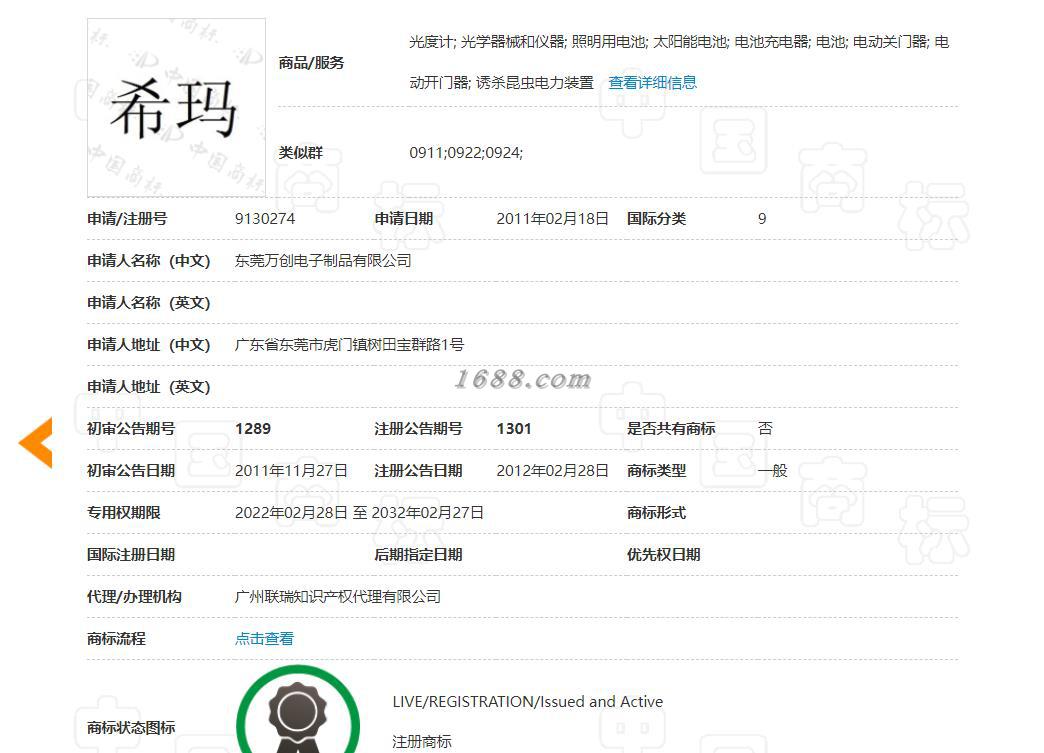Click applicant name 东莞万创电子制品有限公司

[323, 261]
